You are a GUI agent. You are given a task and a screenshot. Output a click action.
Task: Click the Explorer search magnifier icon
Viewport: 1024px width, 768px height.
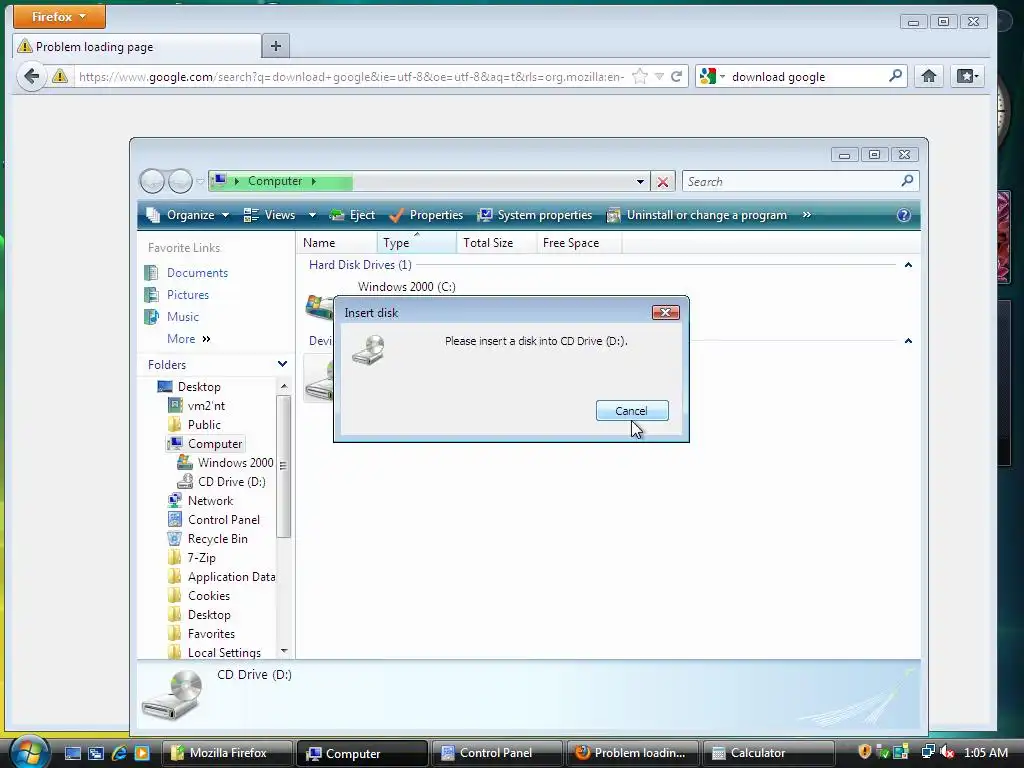(907, 181)
